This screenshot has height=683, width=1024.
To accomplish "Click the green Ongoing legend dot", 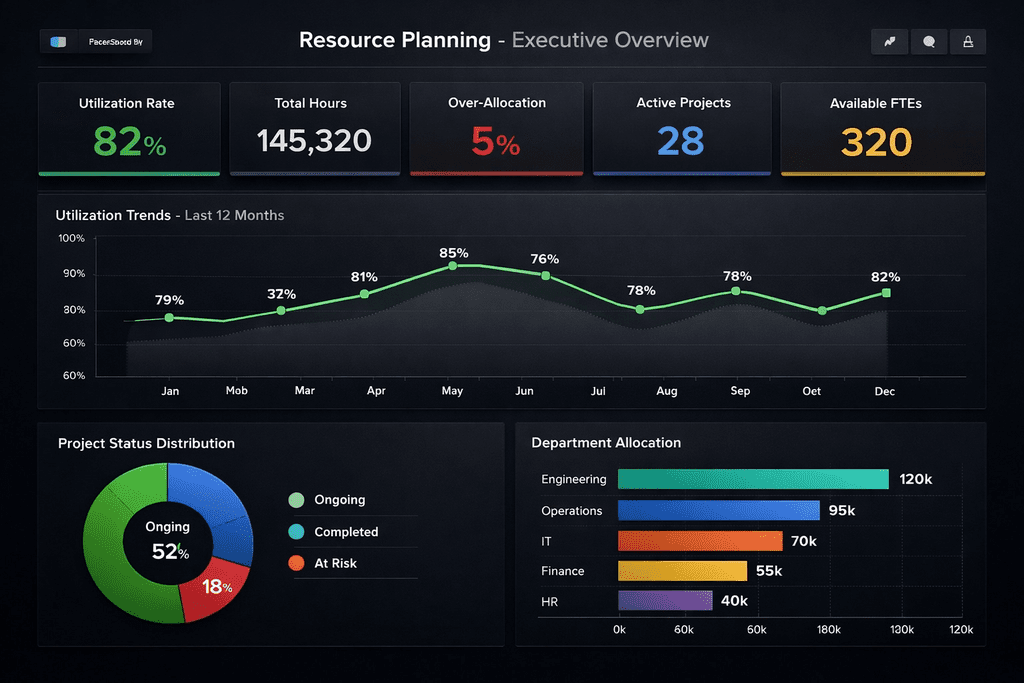I will coord(296,500).
